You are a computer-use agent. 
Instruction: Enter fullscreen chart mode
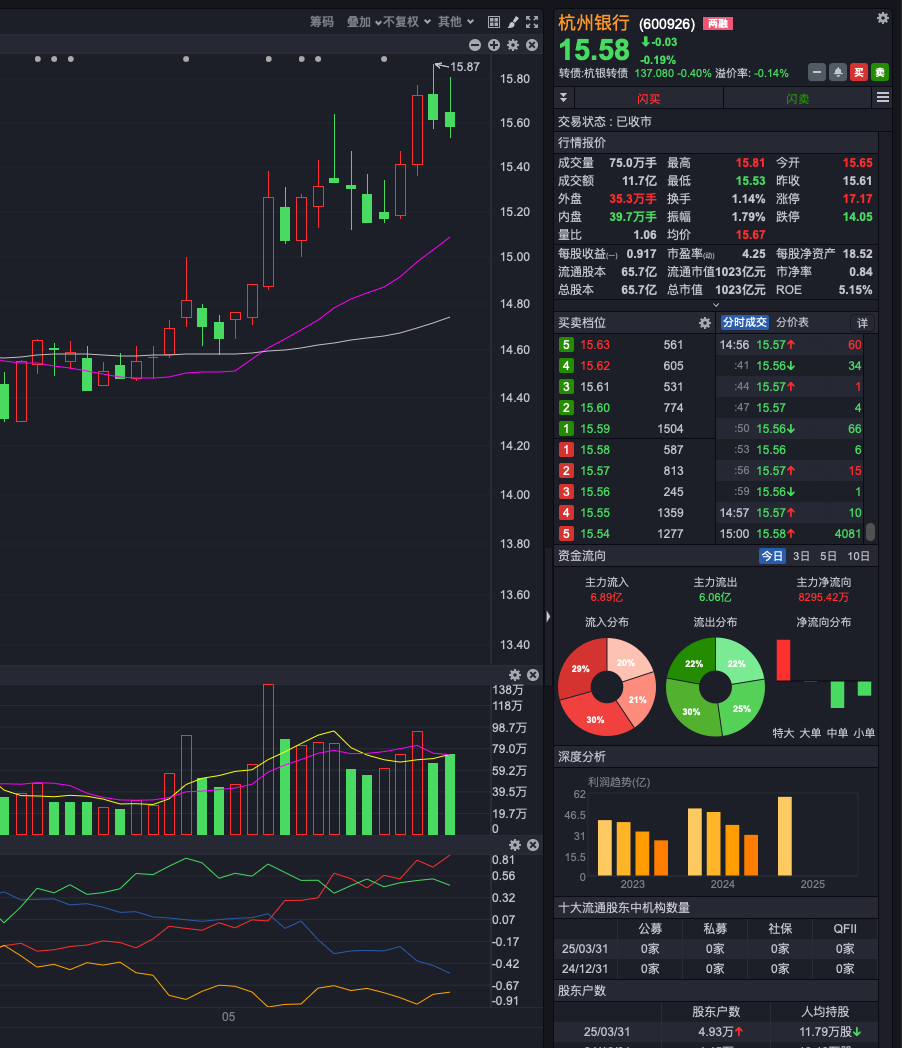(532, 21)
